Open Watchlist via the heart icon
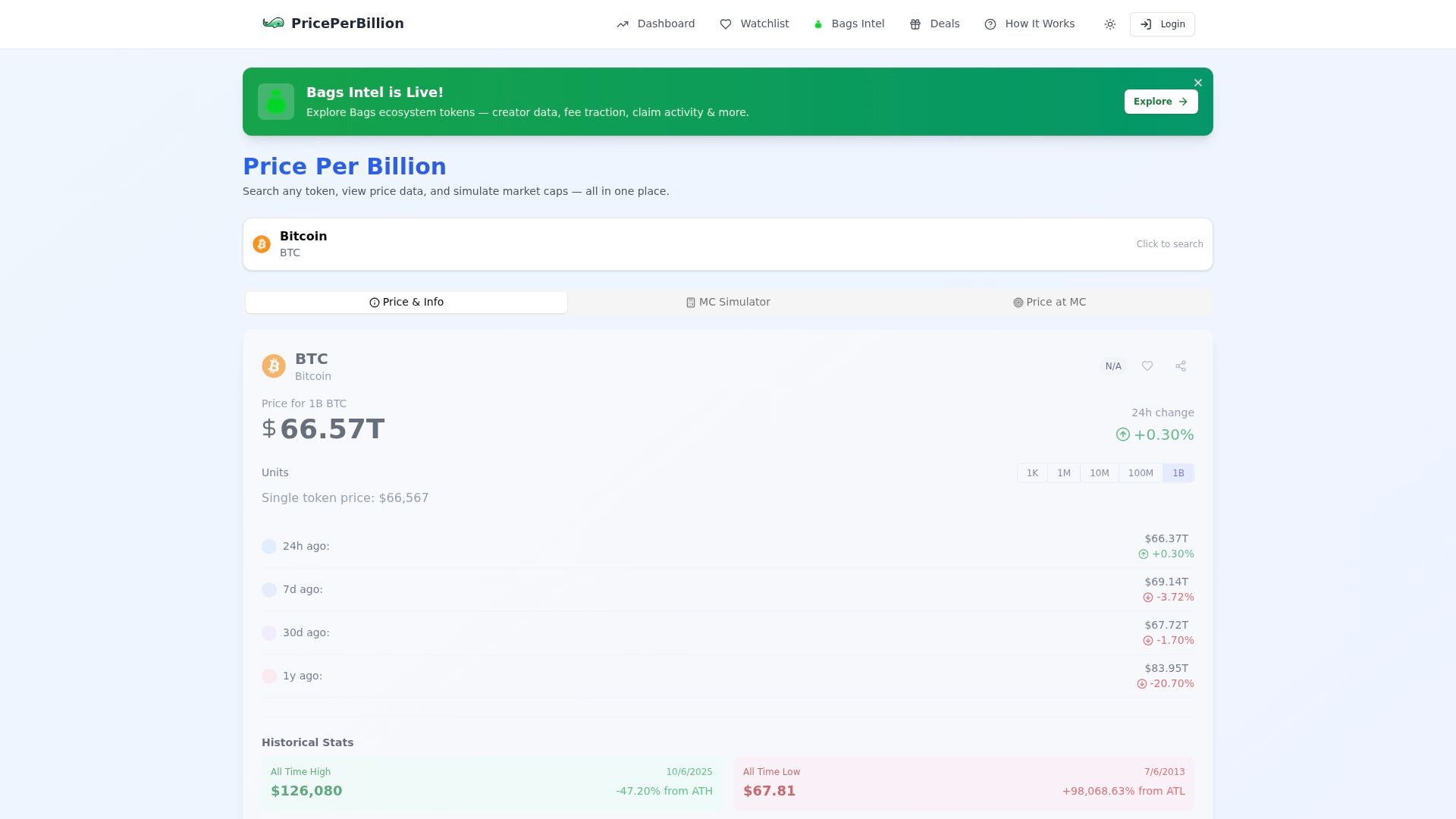This screenshot has width=1456, height=819. click(x=726, y=24)
